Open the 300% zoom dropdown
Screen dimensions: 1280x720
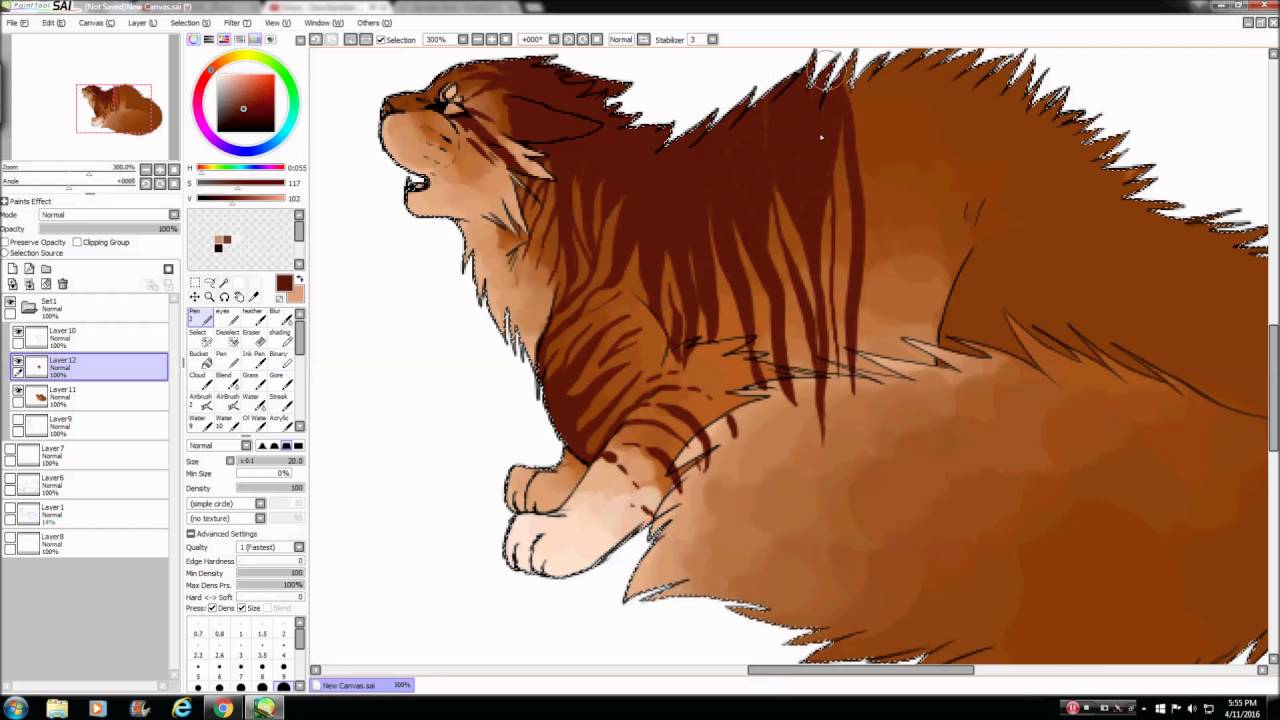[462, 39]
